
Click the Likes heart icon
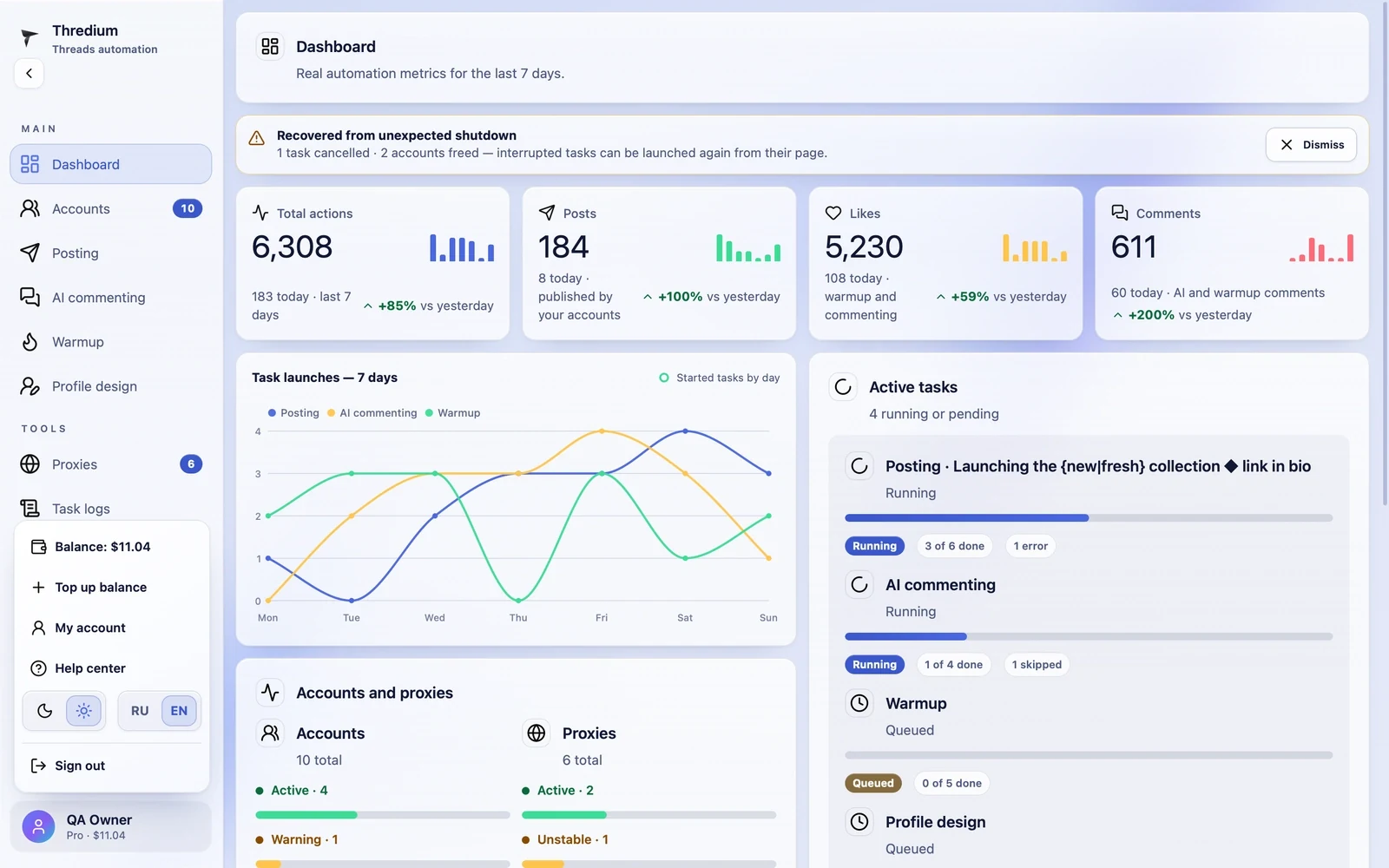point(833,213)
